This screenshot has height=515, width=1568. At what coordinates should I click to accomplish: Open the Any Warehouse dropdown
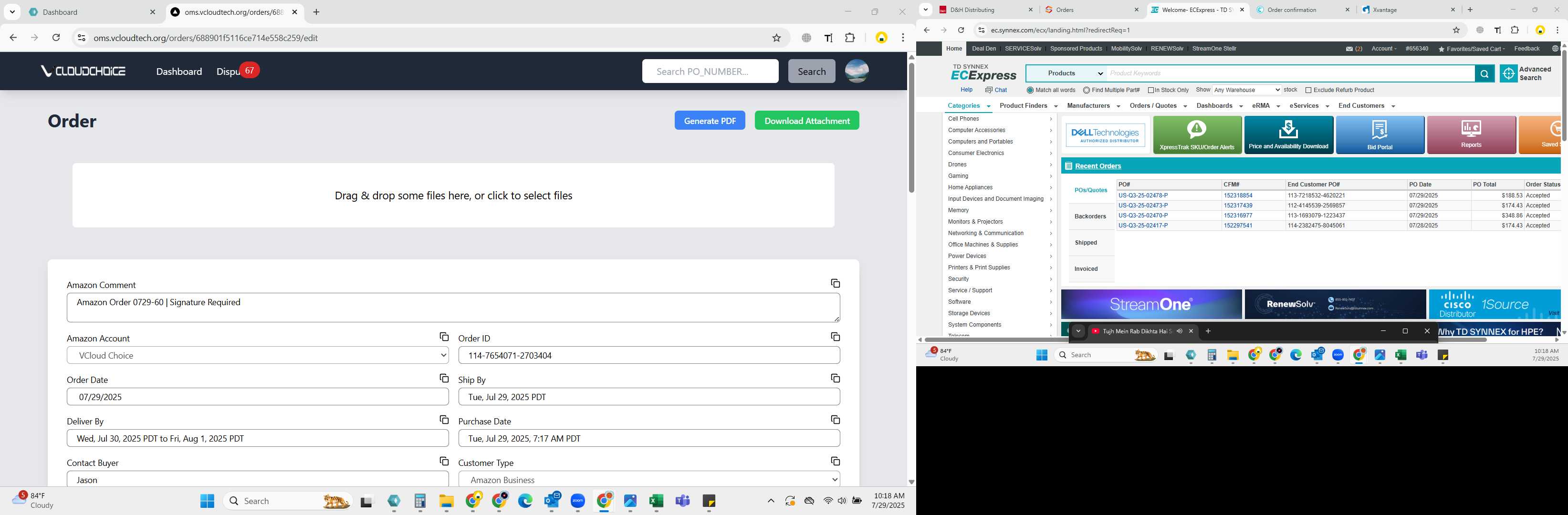1246,90
